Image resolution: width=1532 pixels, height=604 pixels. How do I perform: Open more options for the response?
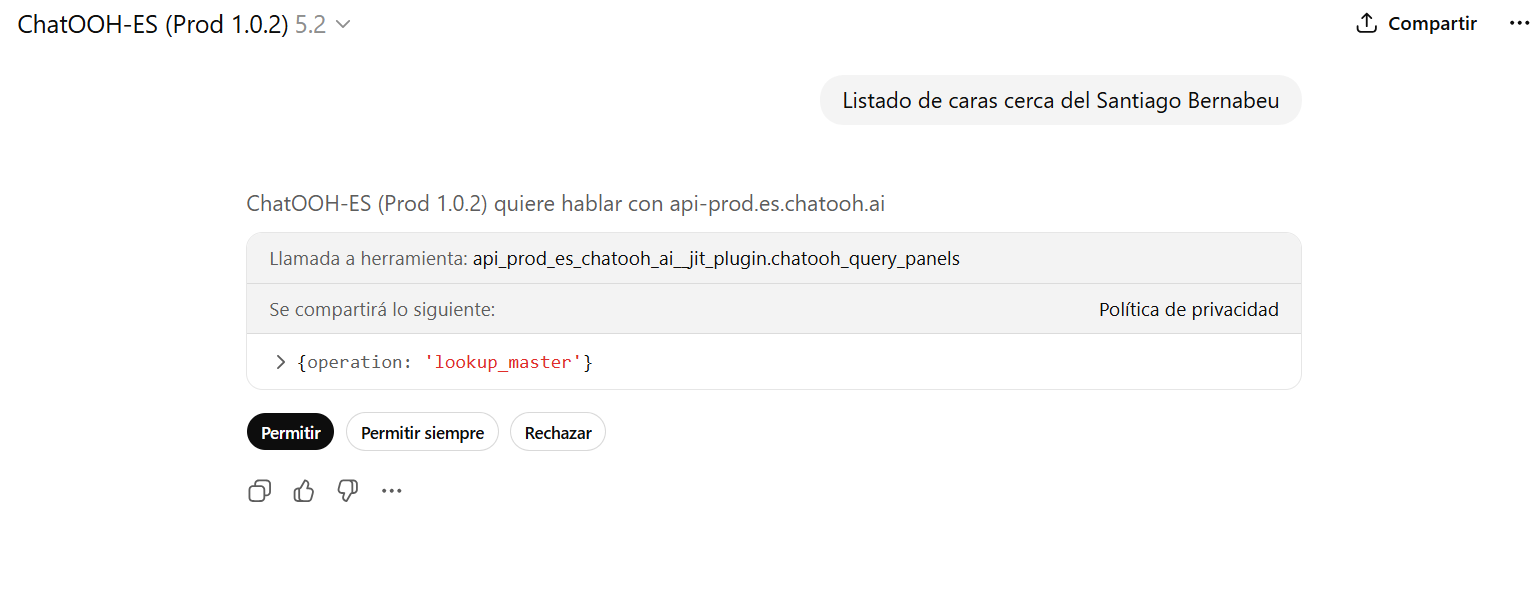(391, 490)
